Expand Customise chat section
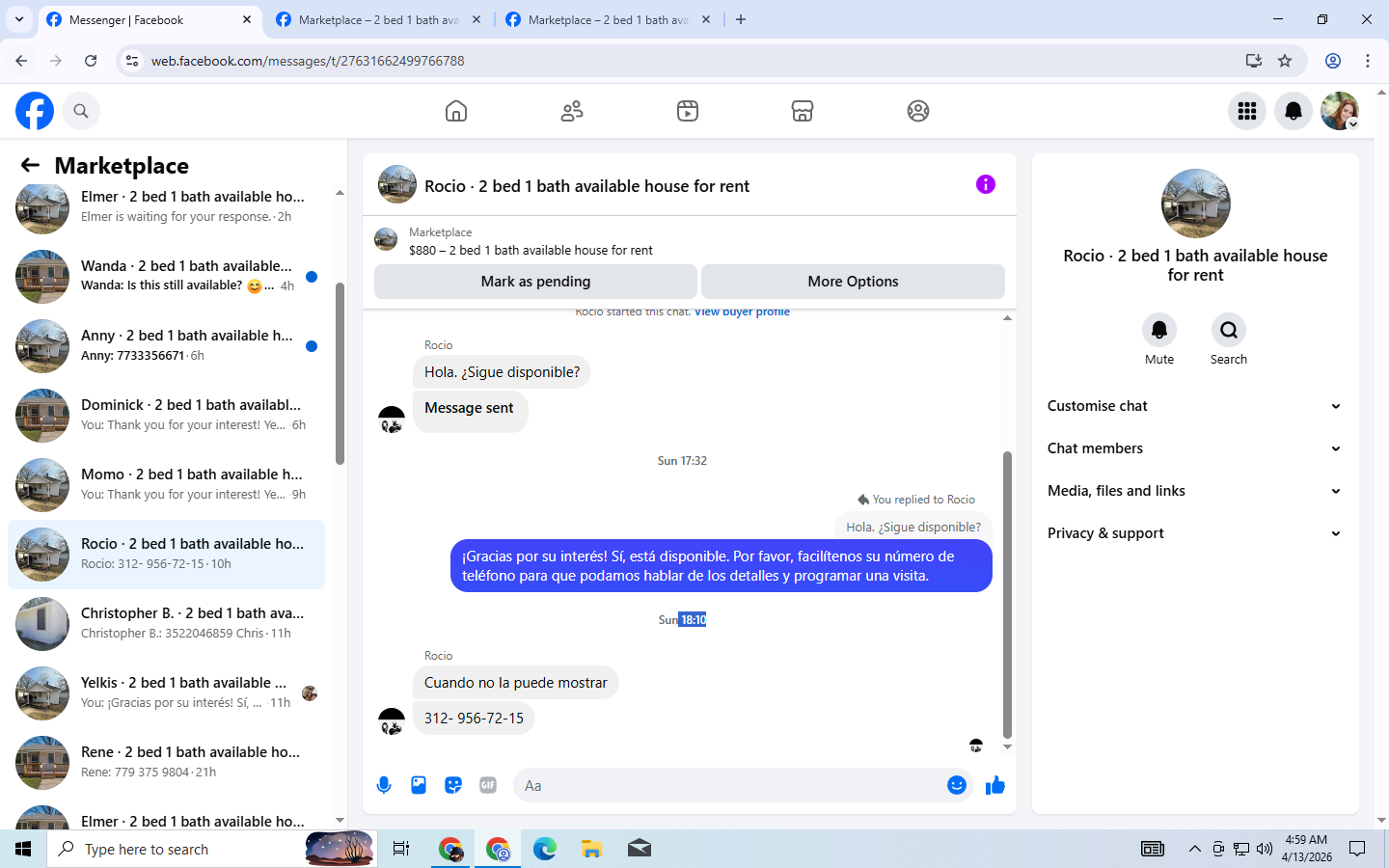 (x=1195, y=406)
